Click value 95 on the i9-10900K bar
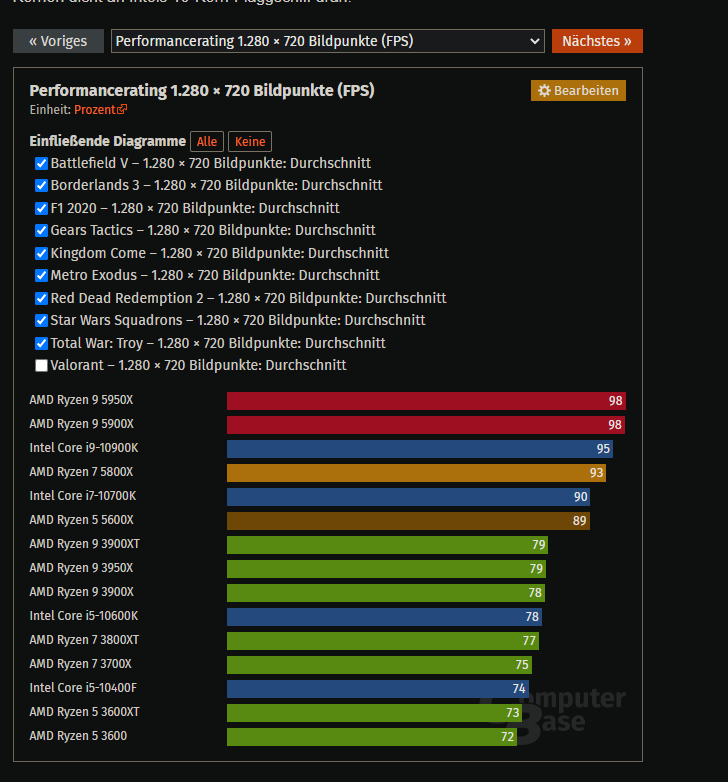This screenshot has width=728, height=782. pyautogui.click(x=603, y=449)
